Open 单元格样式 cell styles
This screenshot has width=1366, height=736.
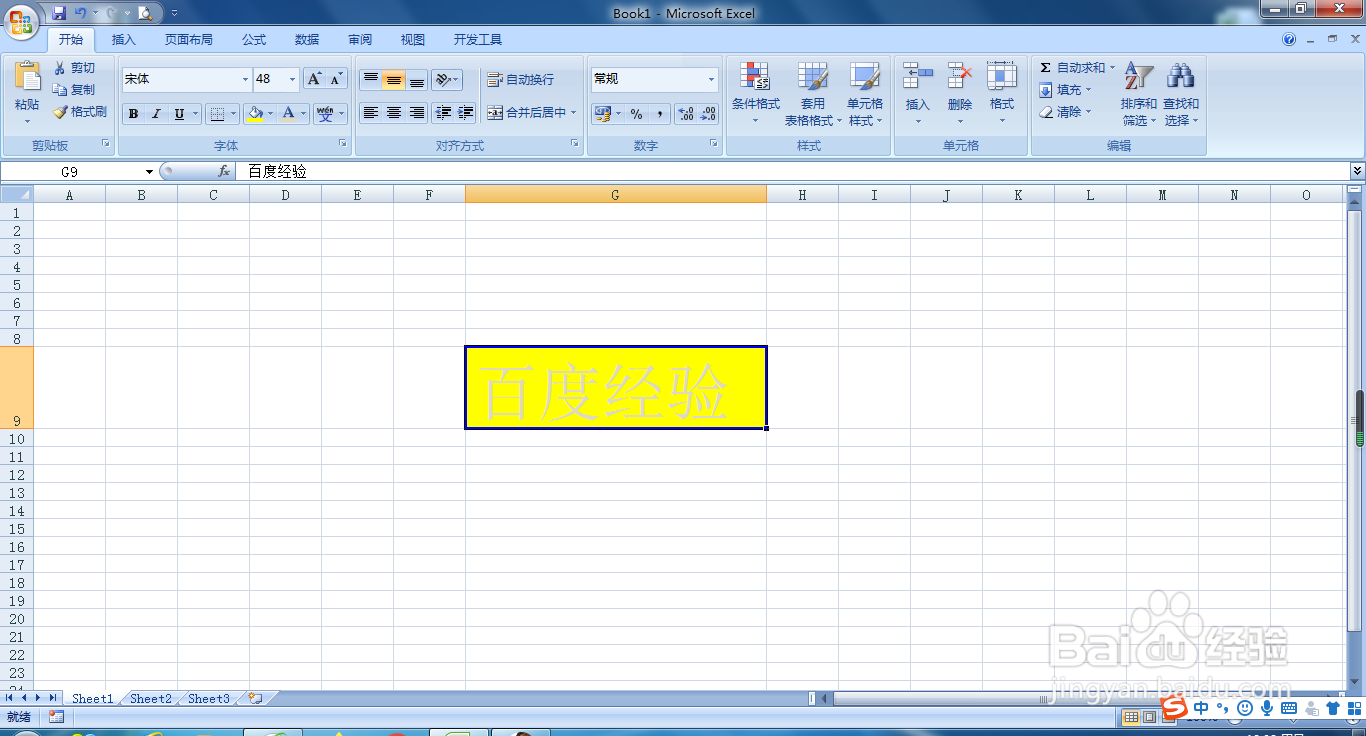[x=865, y=93]
